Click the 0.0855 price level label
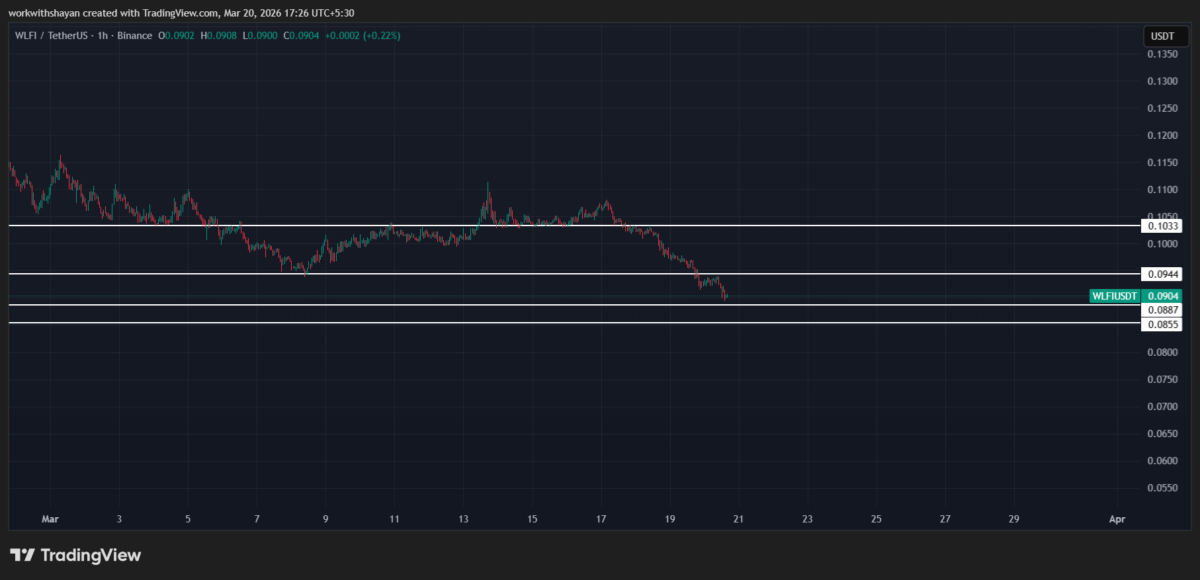This screenshot has height=580, width=1200. pyautogui.click(x=1163, y=325)
